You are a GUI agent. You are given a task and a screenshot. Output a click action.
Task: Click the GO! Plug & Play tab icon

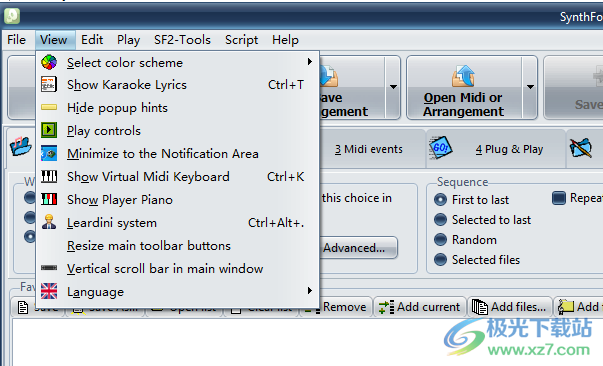pyautogui.click(x=440, y=147)
